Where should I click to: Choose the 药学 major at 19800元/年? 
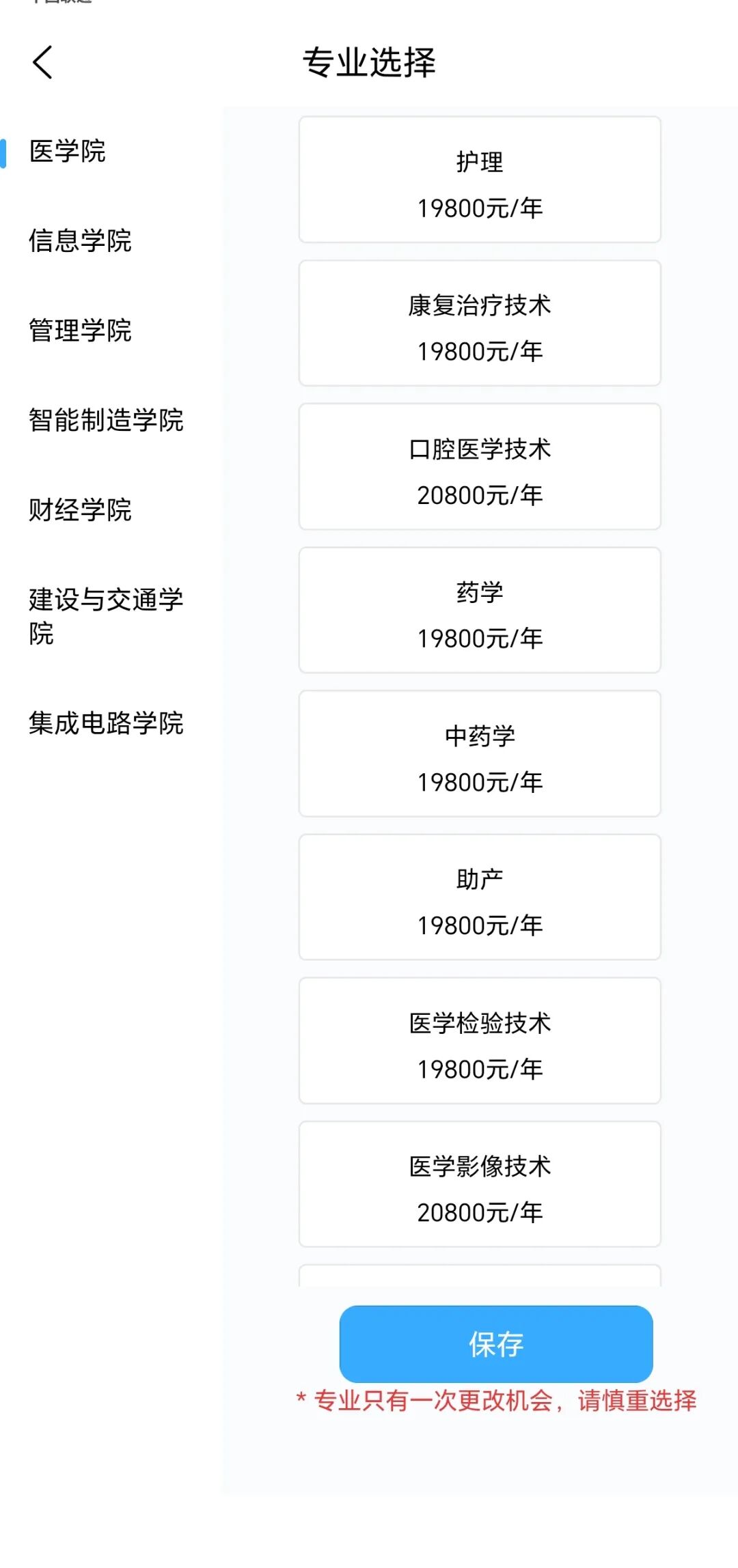point(480,610)
